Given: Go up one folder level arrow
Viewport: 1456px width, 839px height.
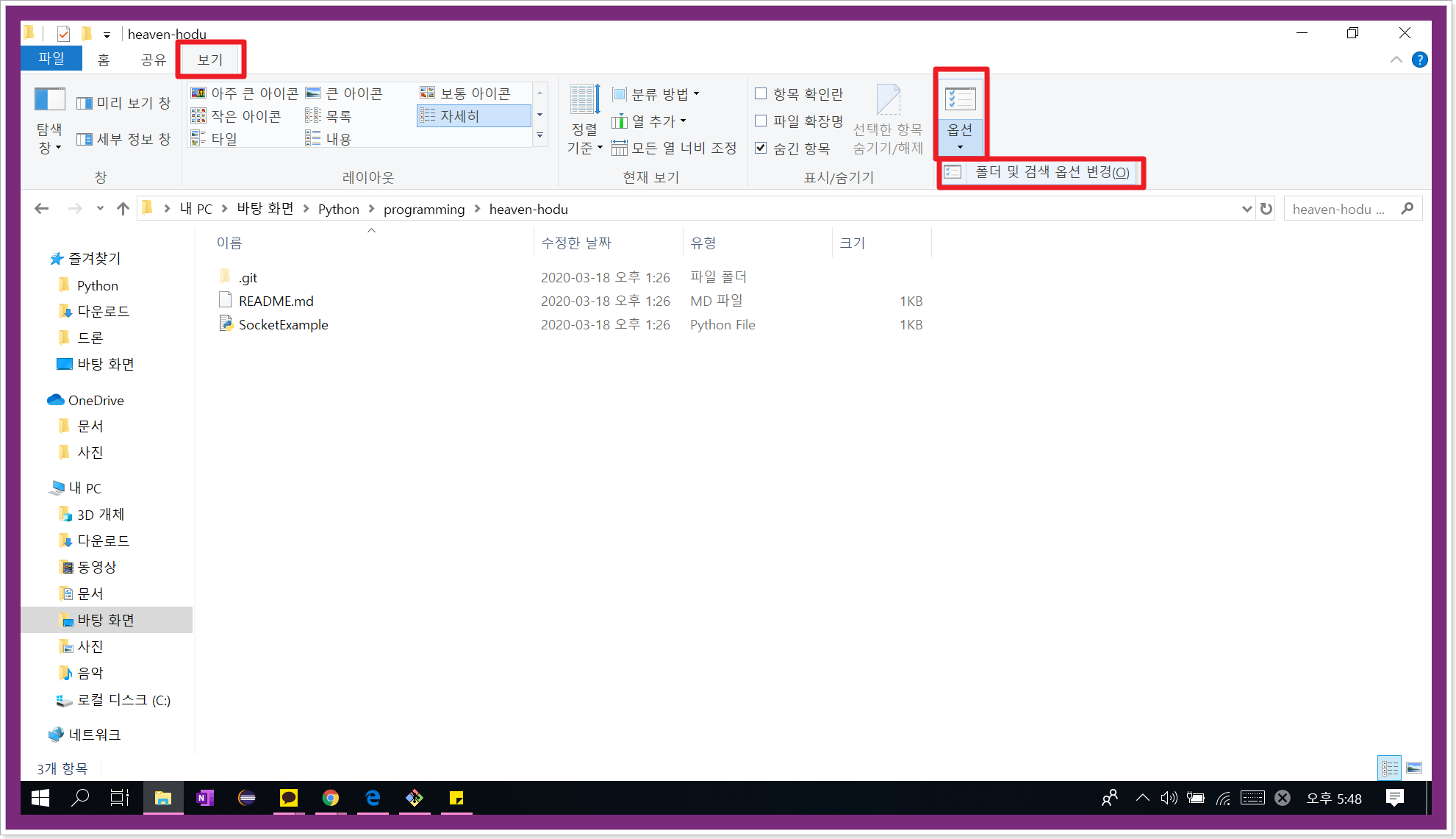Looking at the screenshot, I should [123, 209].
